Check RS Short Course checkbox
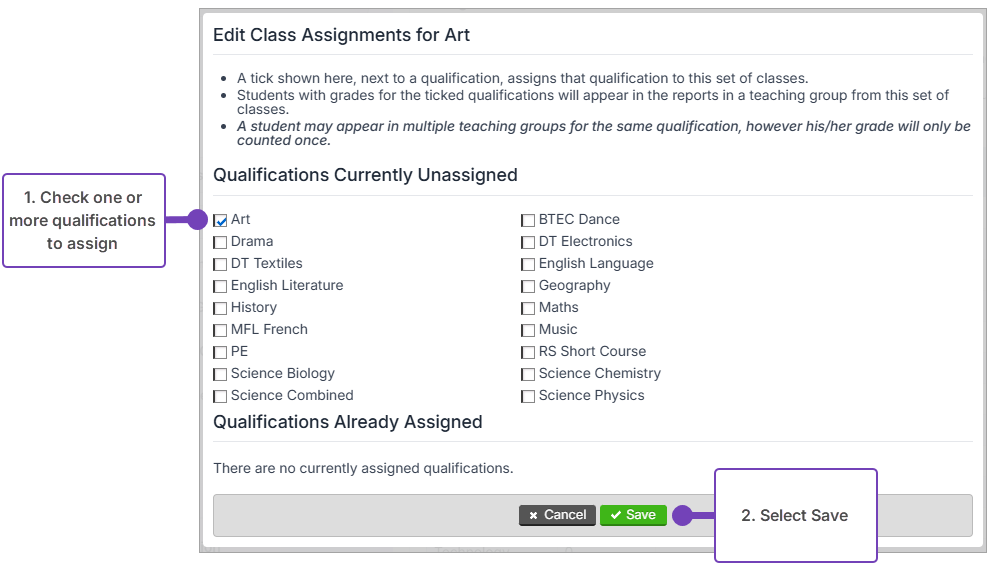Screen dimensions: 987x565 [528, 352]
